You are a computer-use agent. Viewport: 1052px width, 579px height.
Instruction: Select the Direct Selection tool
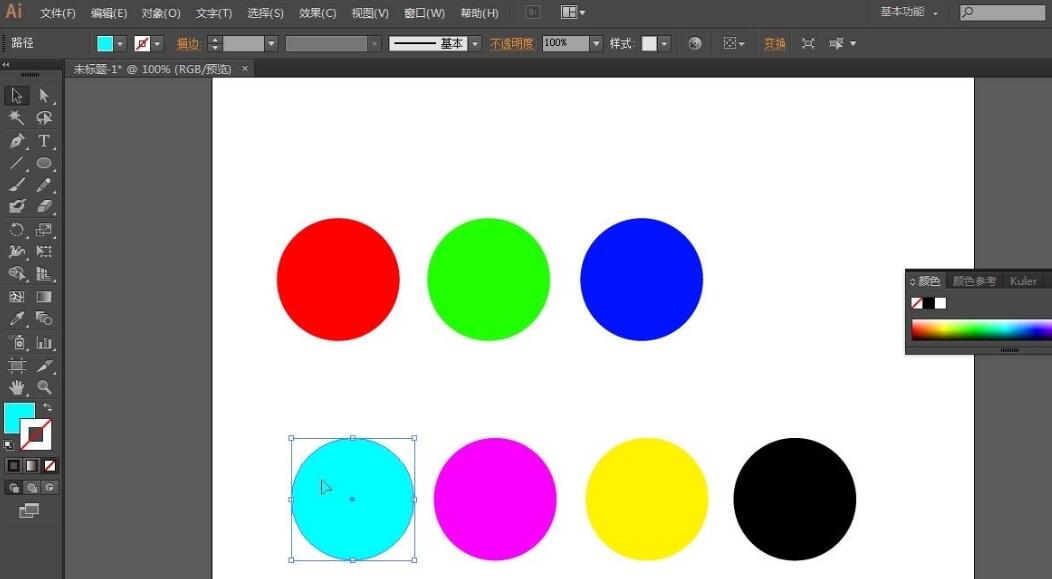click(44, 96)
